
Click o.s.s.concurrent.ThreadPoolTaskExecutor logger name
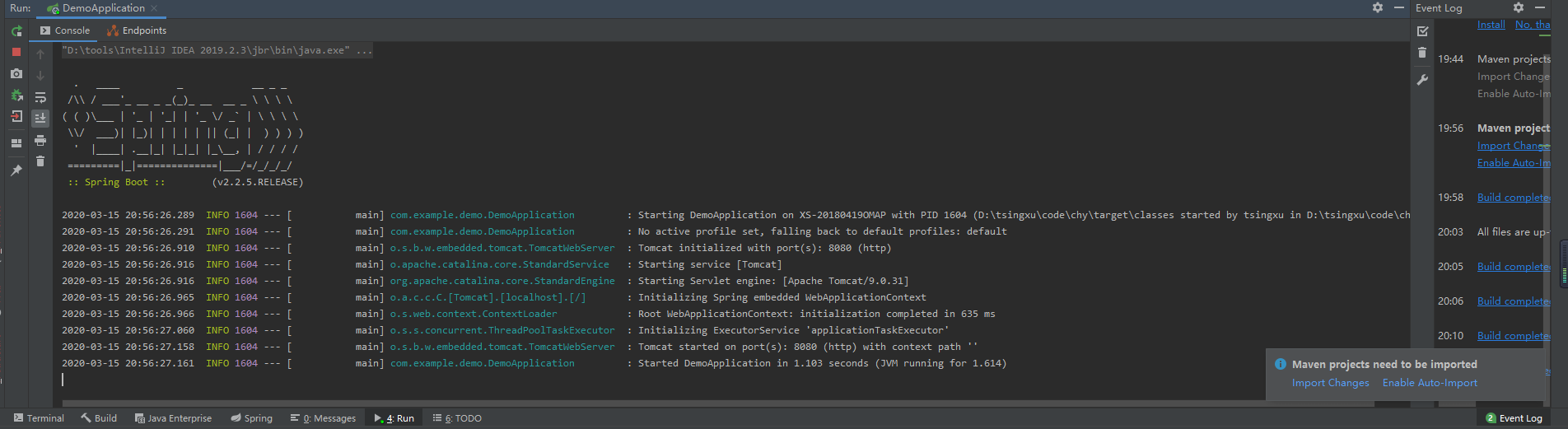502,330
